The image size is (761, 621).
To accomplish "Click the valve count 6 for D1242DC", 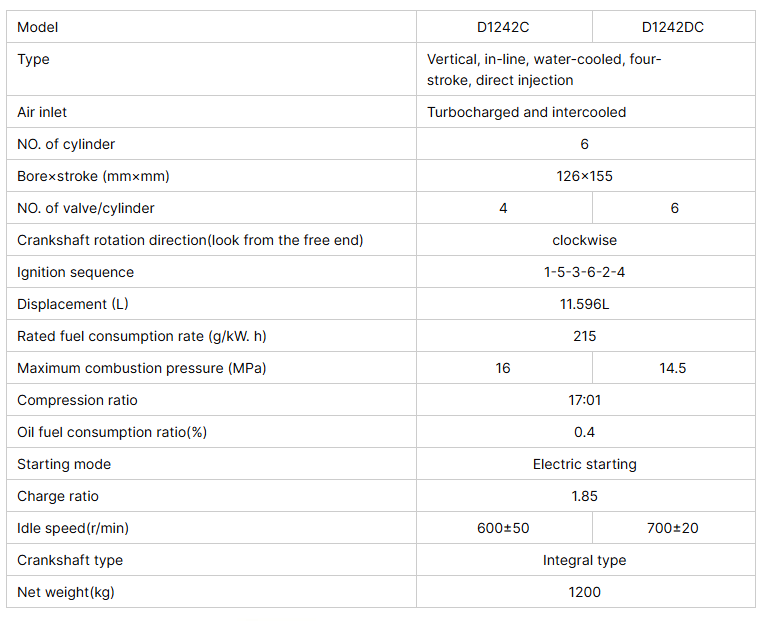I will pyautogui.click(x=674, y=208).
